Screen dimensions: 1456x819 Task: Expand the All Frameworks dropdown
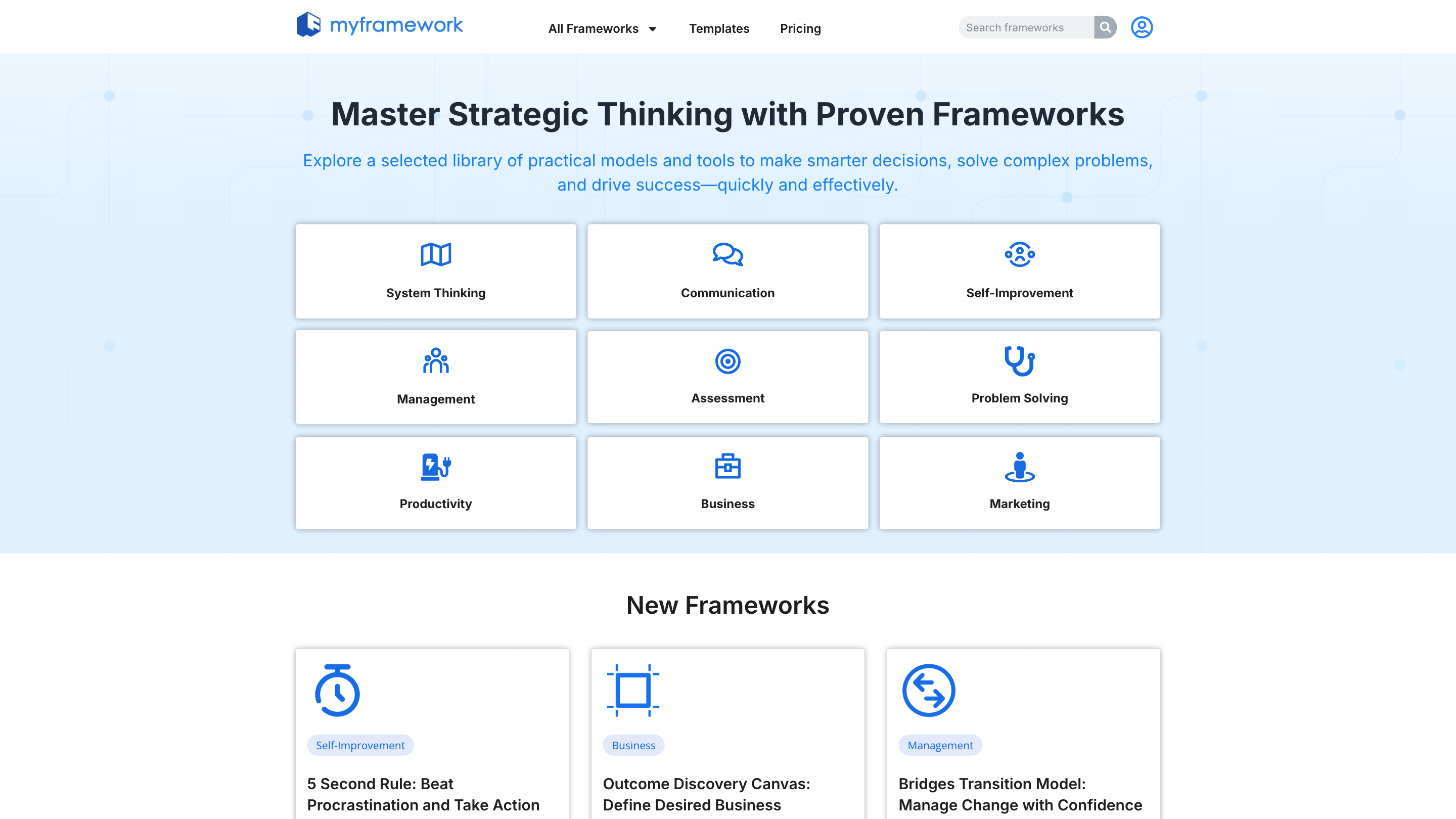(x=602, y=28)
